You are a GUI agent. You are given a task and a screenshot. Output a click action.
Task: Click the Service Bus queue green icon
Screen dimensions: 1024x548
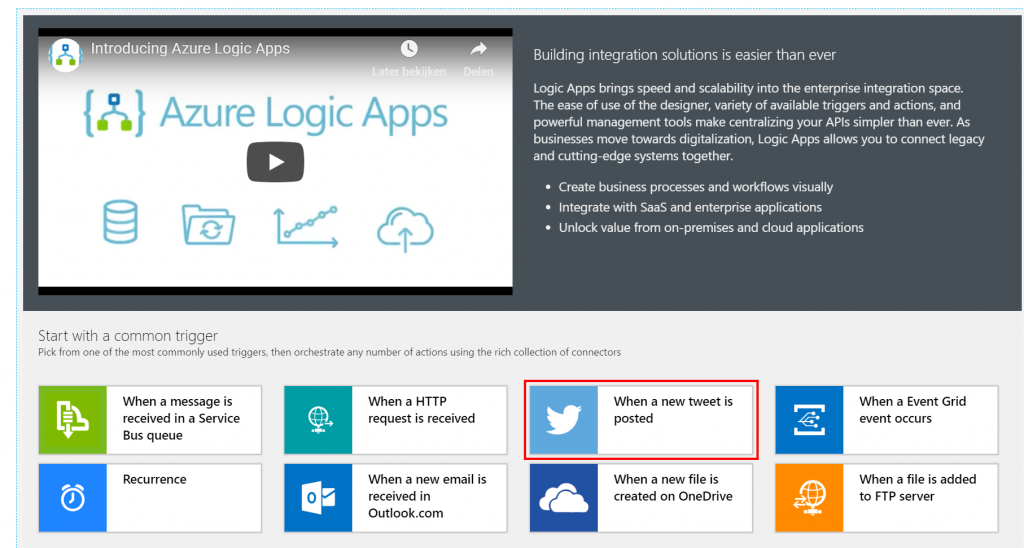click(72, 420)
